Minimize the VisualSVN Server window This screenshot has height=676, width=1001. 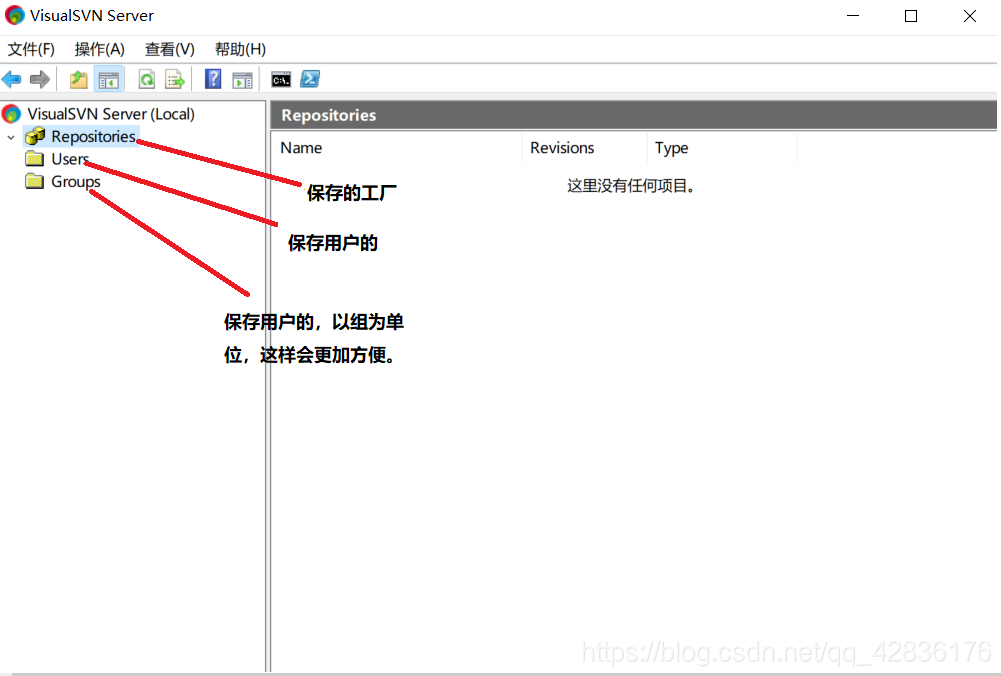853,16
